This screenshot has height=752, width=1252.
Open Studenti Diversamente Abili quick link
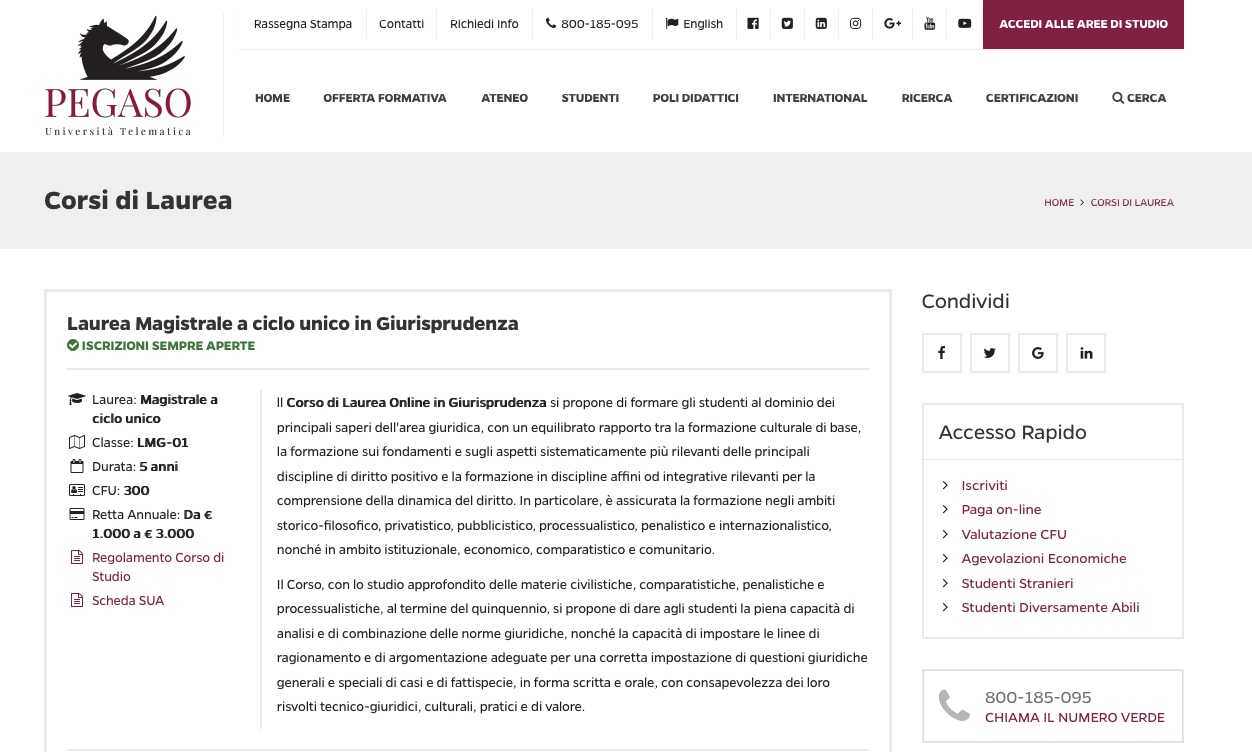pos(1050,608)
